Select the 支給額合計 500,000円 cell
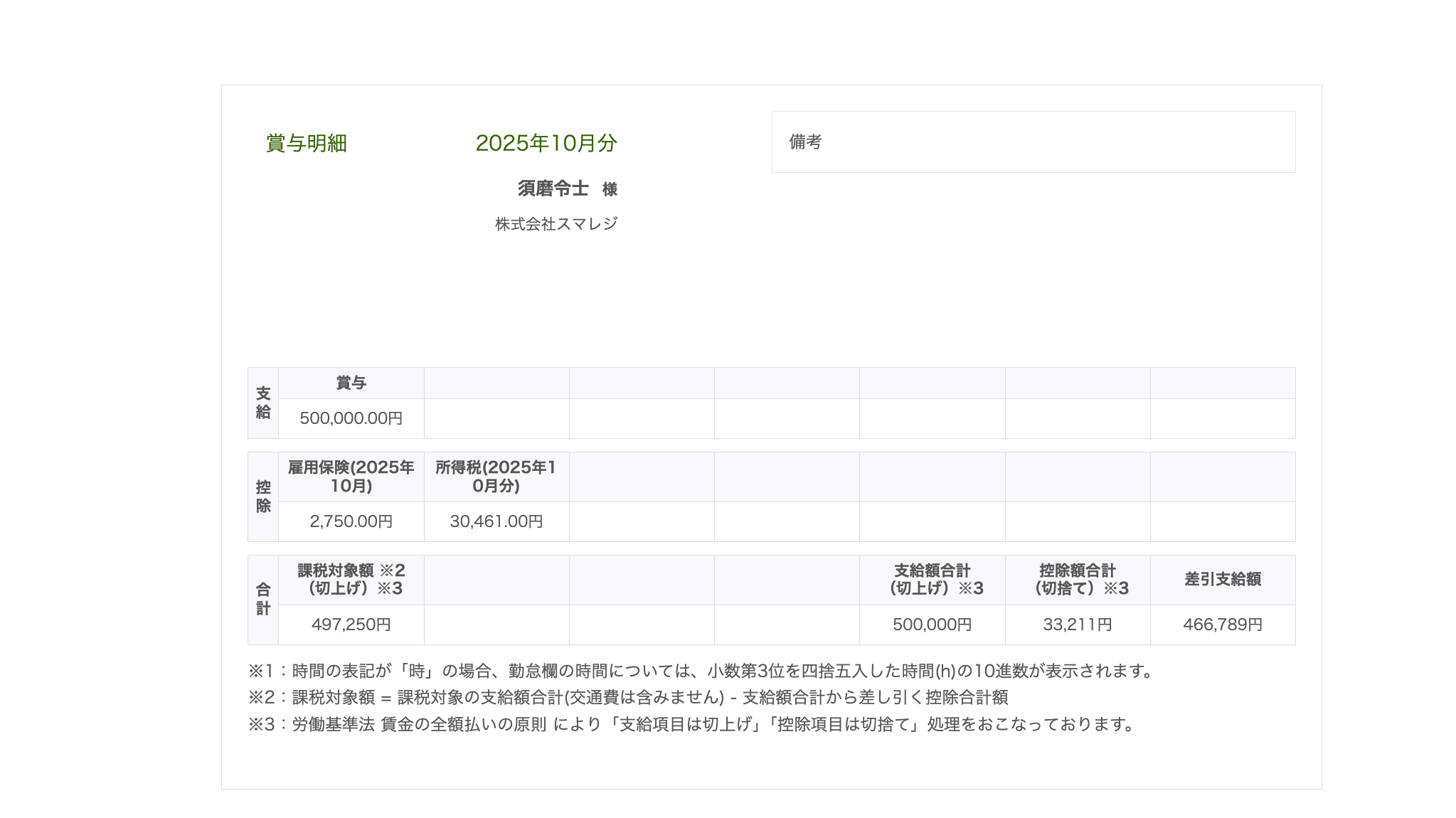The height and width of the screenshot is (818, 1456). pyautogui.click(x=932, y=625)
